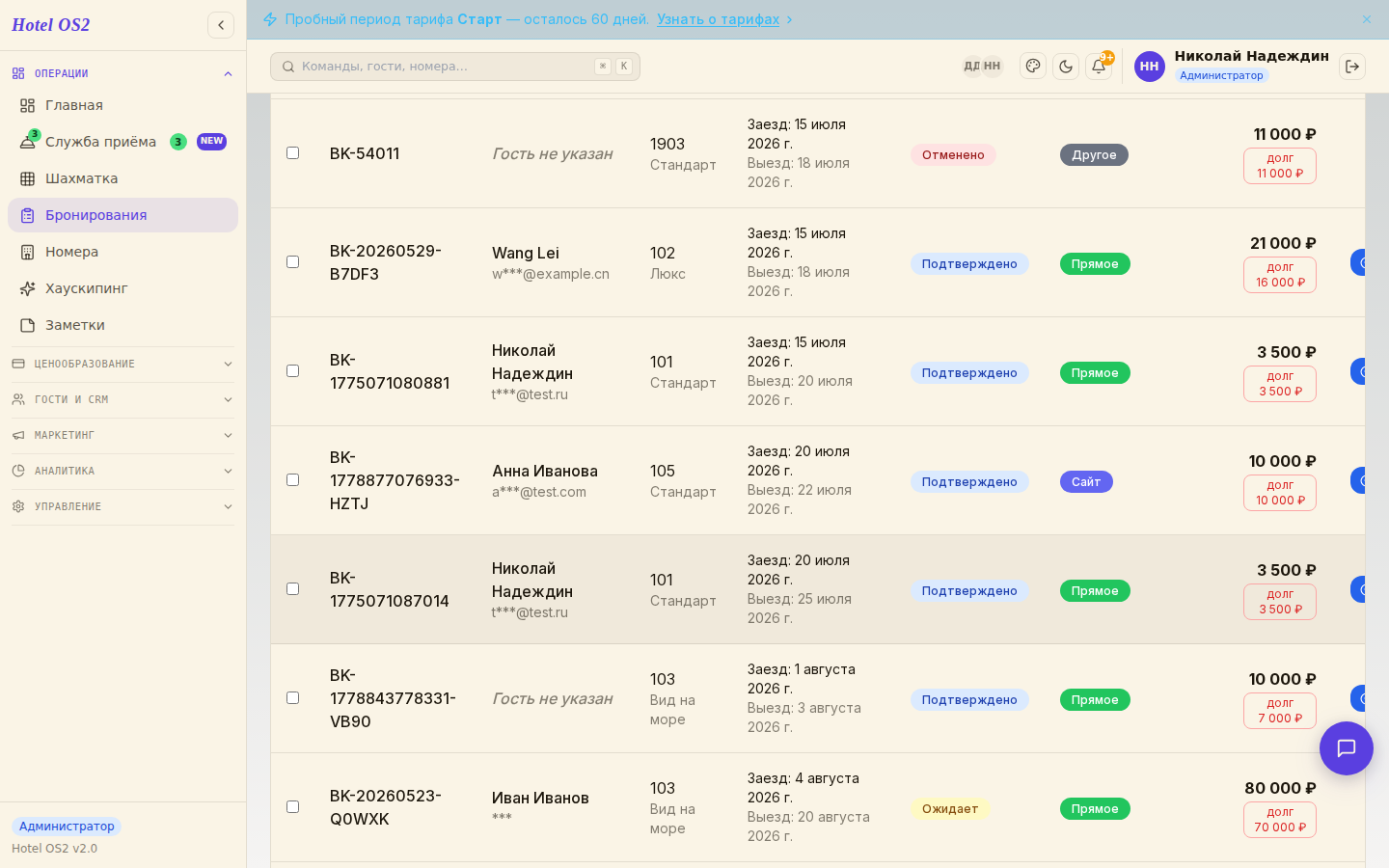Click the logout icon next to profile
1389x868 pixels.
[x=1352, y=67]
